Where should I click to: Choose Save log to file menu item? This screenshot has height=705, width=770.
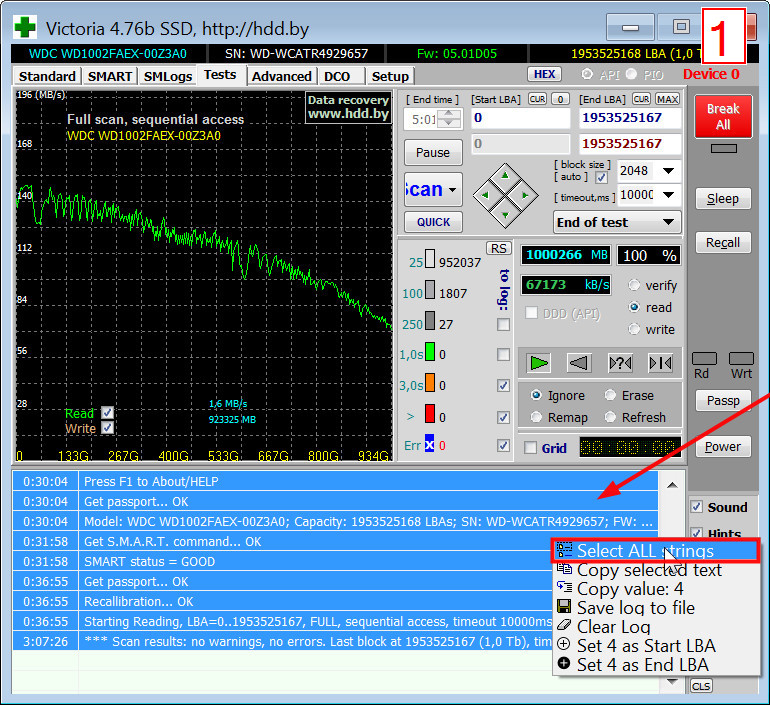(635, 608)
